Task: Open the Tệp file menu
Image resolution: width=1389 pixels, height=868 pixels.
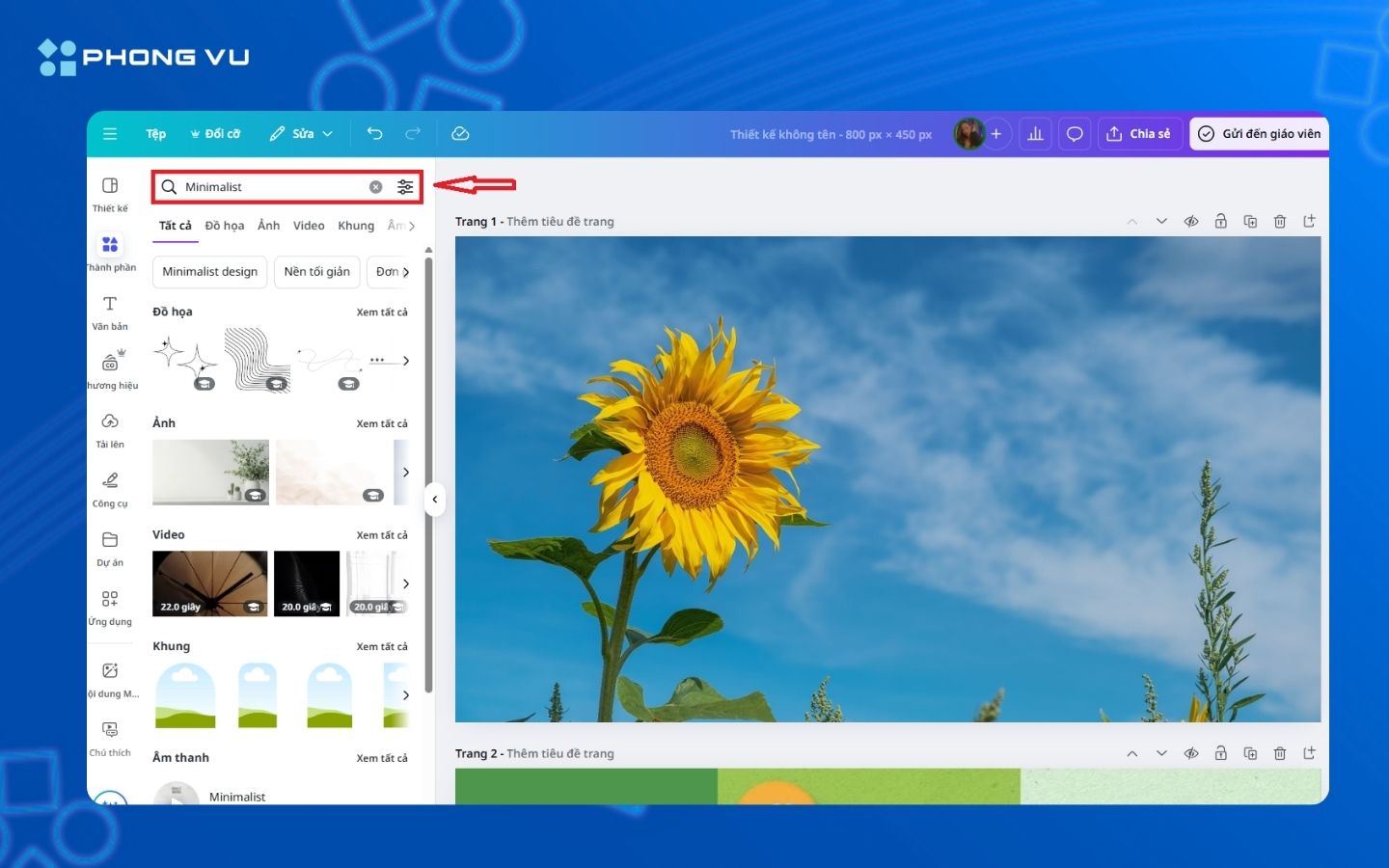Action: (x=155, y=134)
